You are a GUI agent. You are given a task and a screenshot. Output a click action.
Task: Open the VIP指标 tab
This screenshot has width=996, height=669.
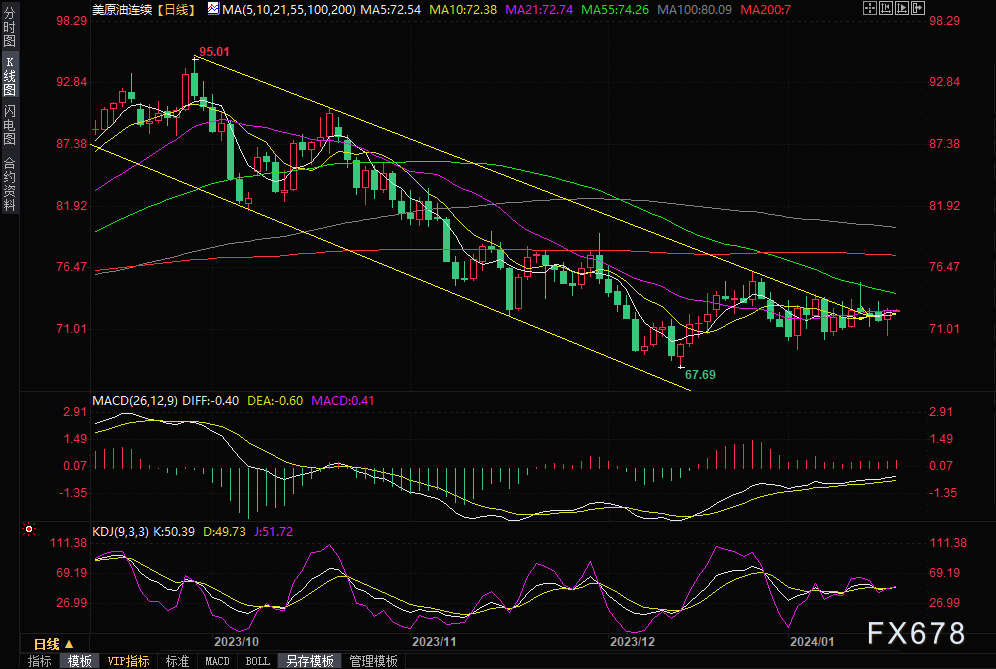coord(128,661)
